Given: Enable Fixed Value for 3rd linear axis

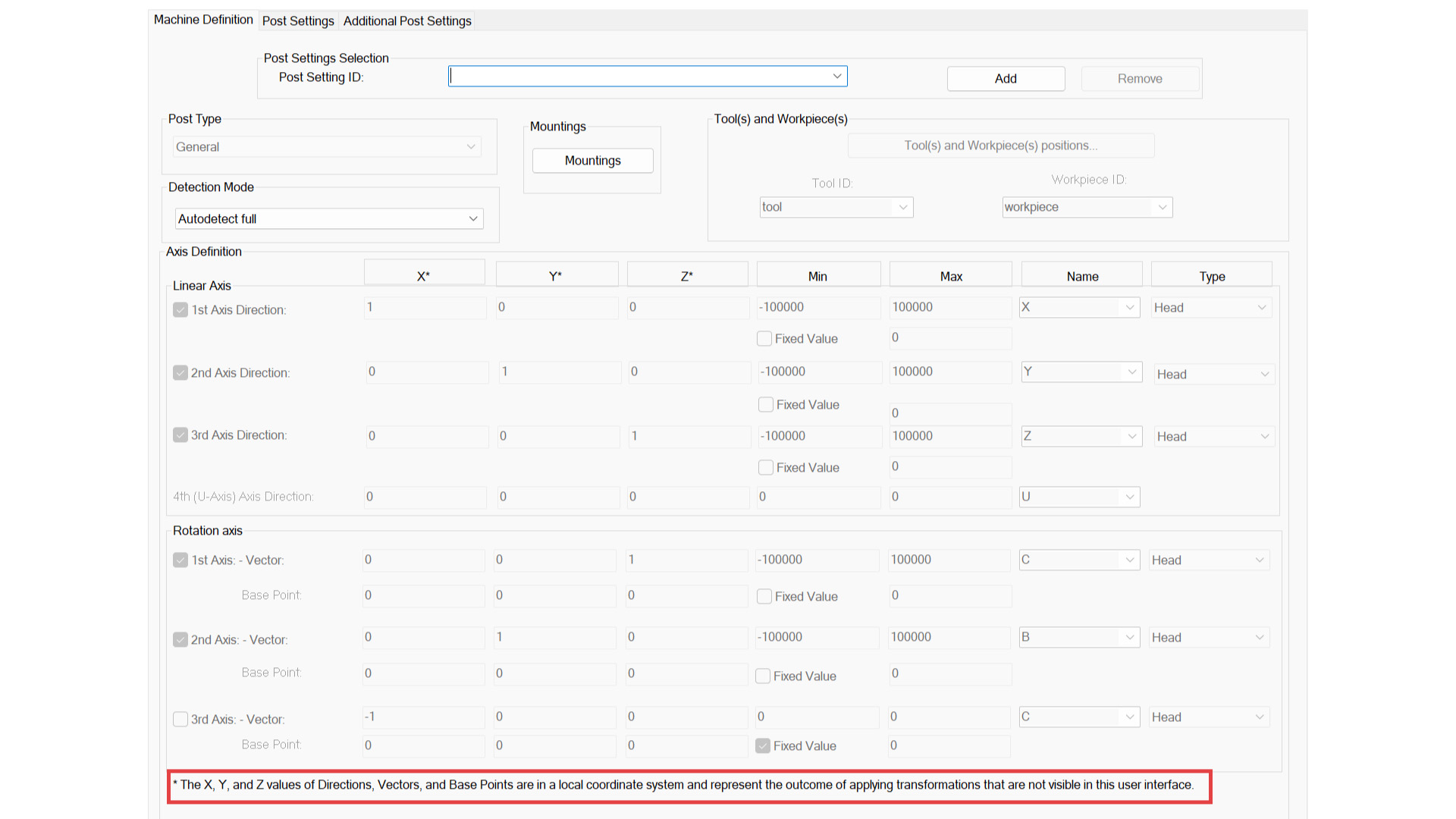Looking at the screenshot, I should (x=766, y=467).
